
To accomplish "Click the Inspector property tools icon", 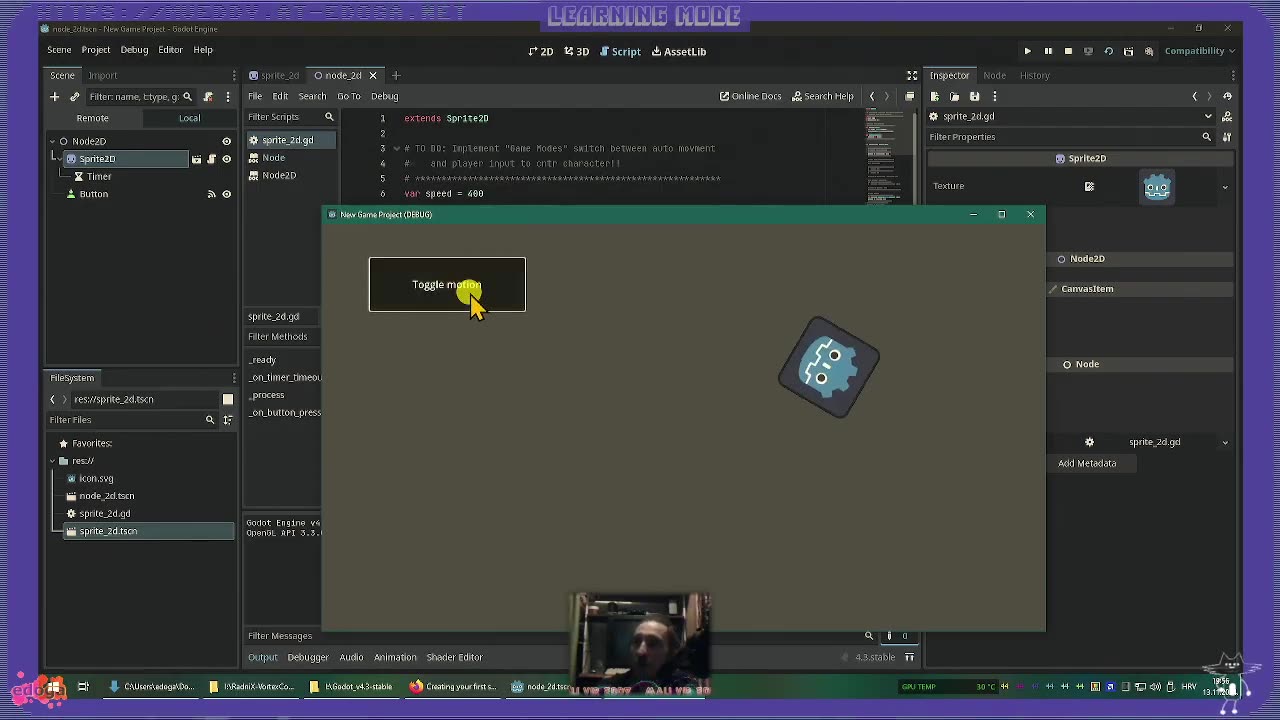I will [x=1227, y=137].
